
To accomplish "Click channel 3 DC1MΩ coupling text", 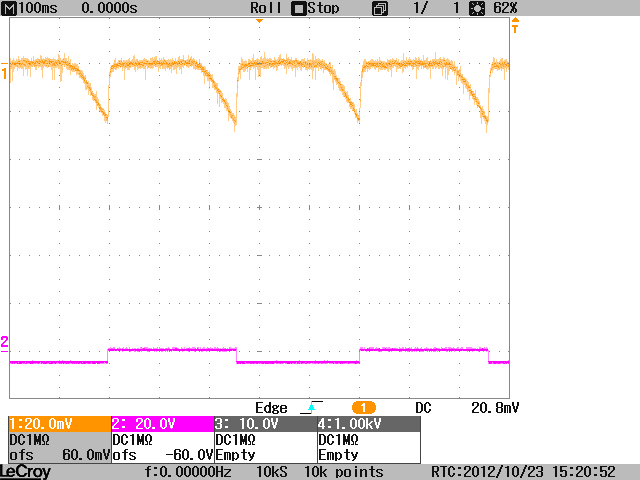I will click(x=236, y=440).
